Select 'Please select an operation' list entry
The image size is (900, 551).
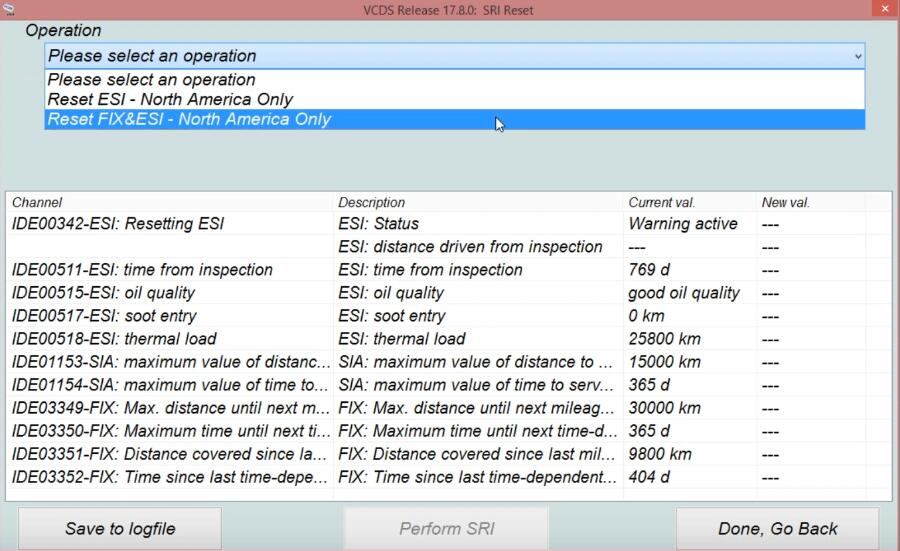455,80
